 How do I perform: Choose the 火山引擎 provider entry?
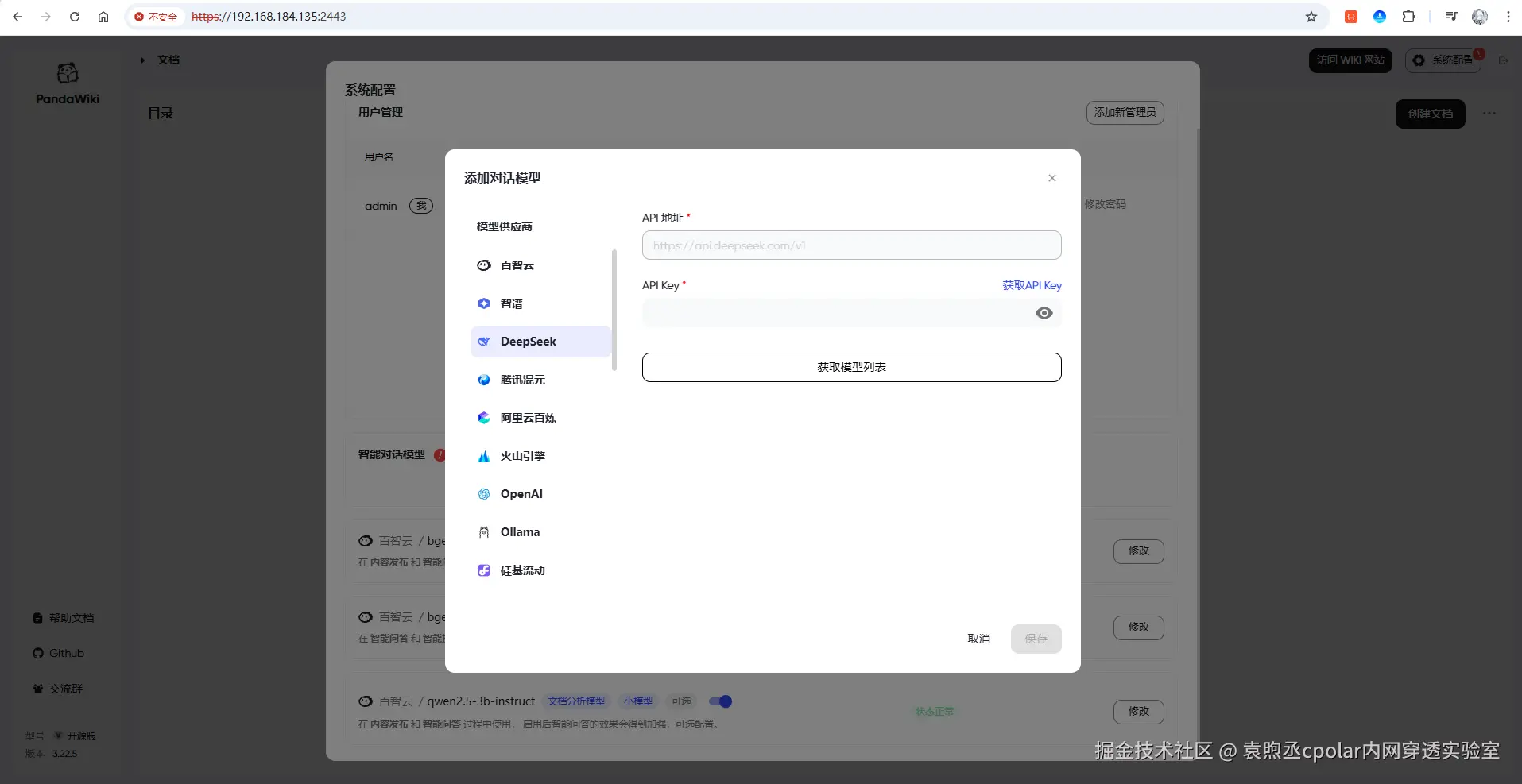(540, 456)
